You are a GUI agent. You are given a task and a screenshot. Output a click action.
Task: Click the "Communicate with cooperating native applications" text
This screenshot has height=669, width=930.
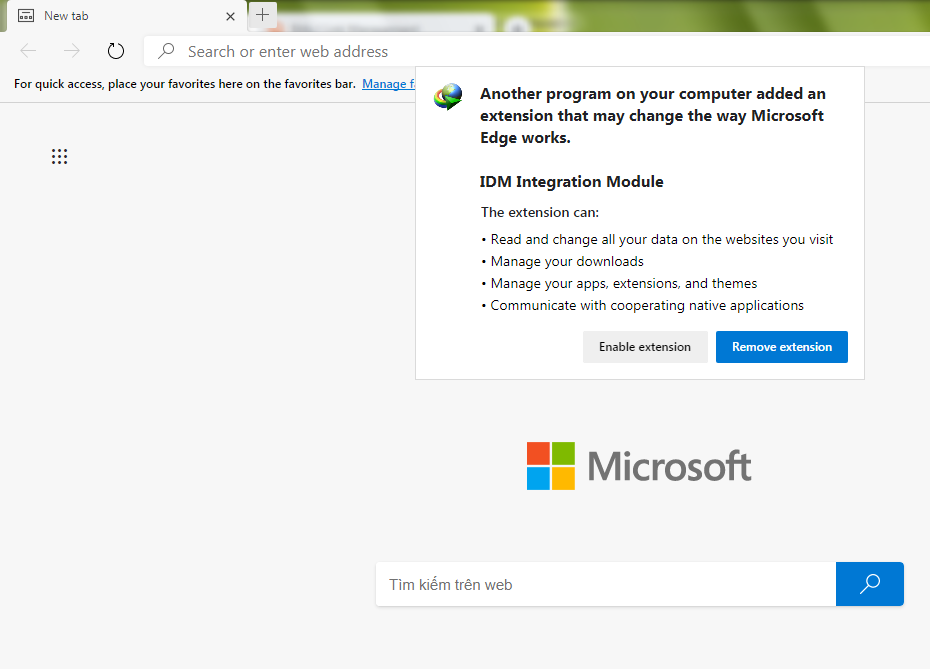point(647,305)
